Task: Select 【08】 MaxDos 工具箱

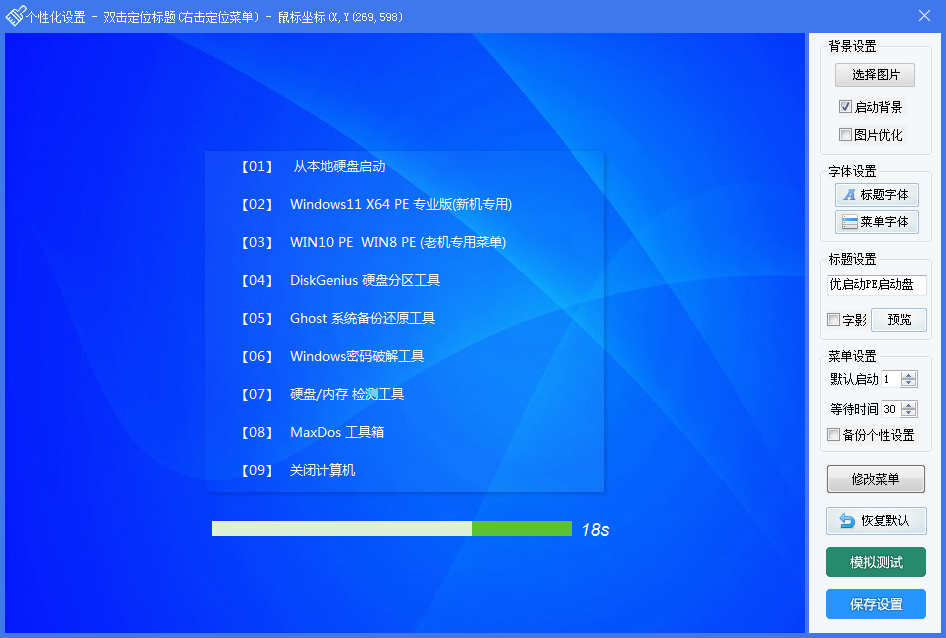Action: pyautogui.click(x=313, y=433)
